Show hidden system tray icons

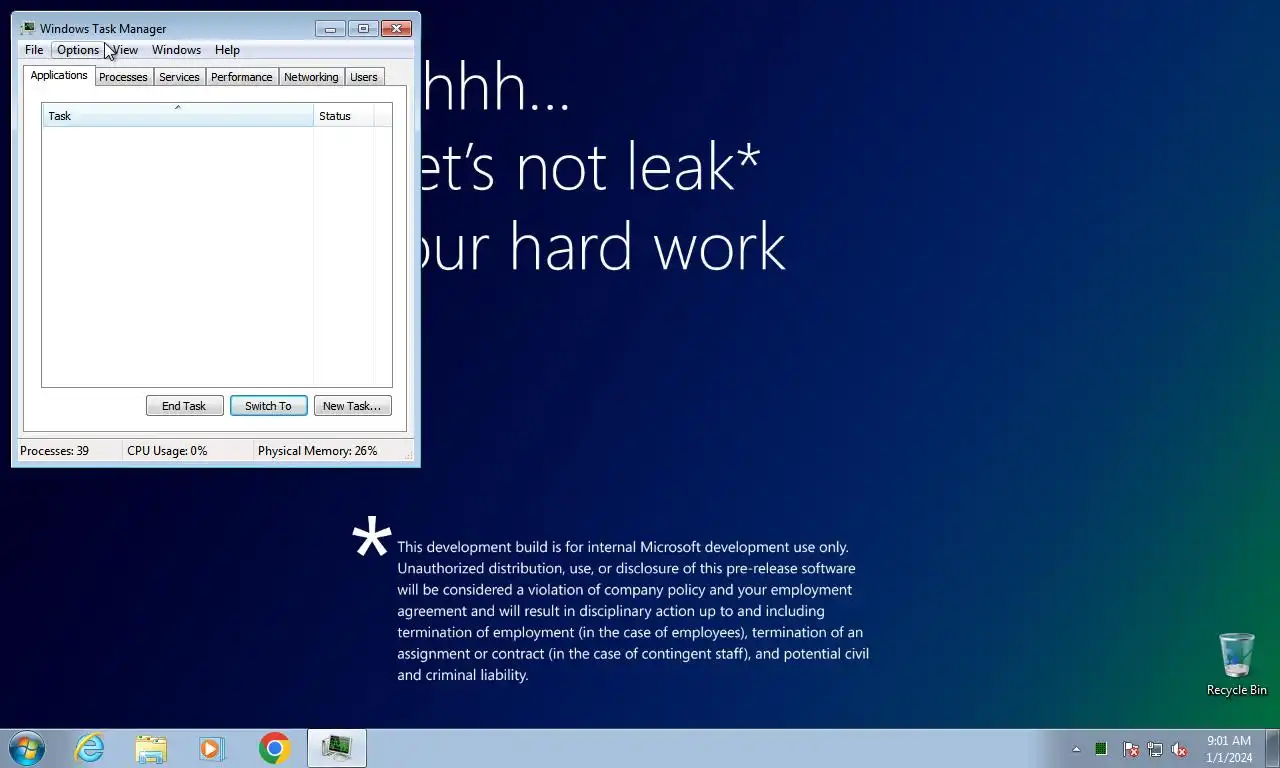tap(1076, 749)
